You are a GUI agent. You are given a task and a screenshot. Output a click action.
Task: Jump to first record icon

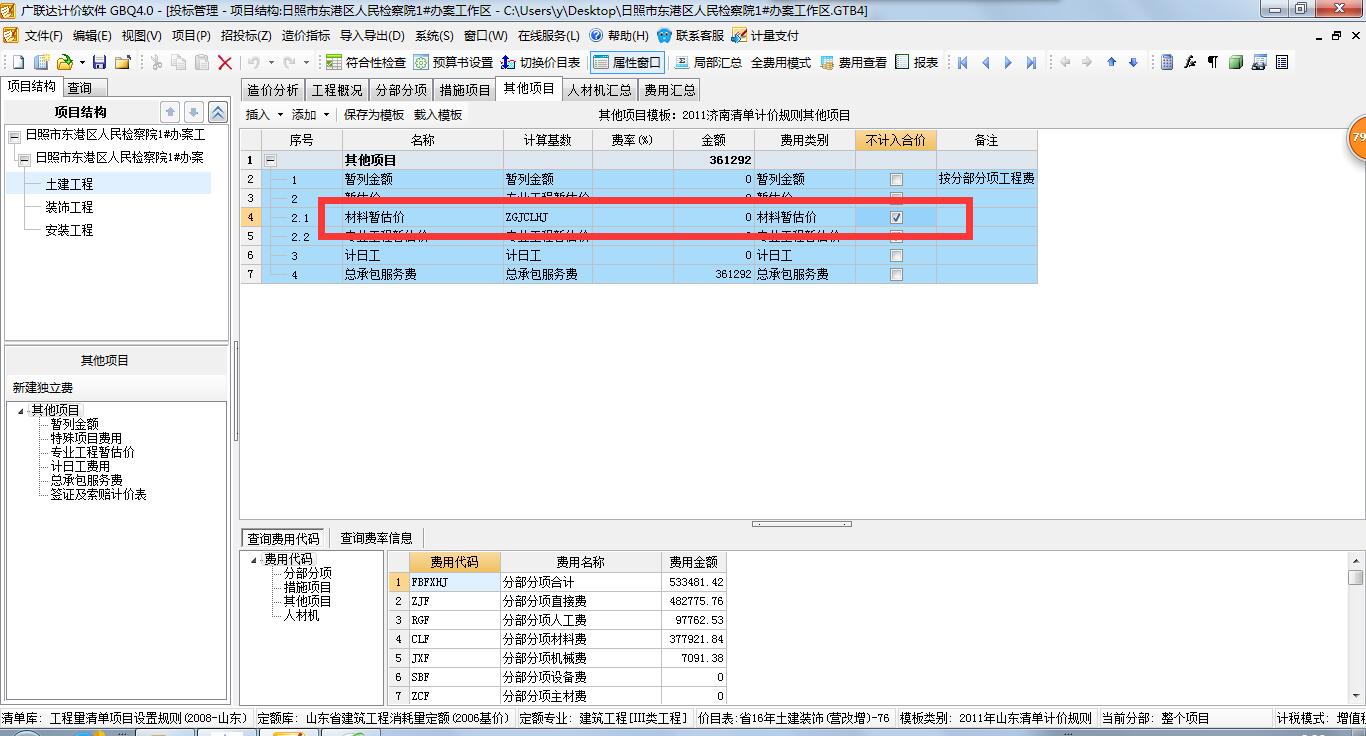(x=962, y=62)
